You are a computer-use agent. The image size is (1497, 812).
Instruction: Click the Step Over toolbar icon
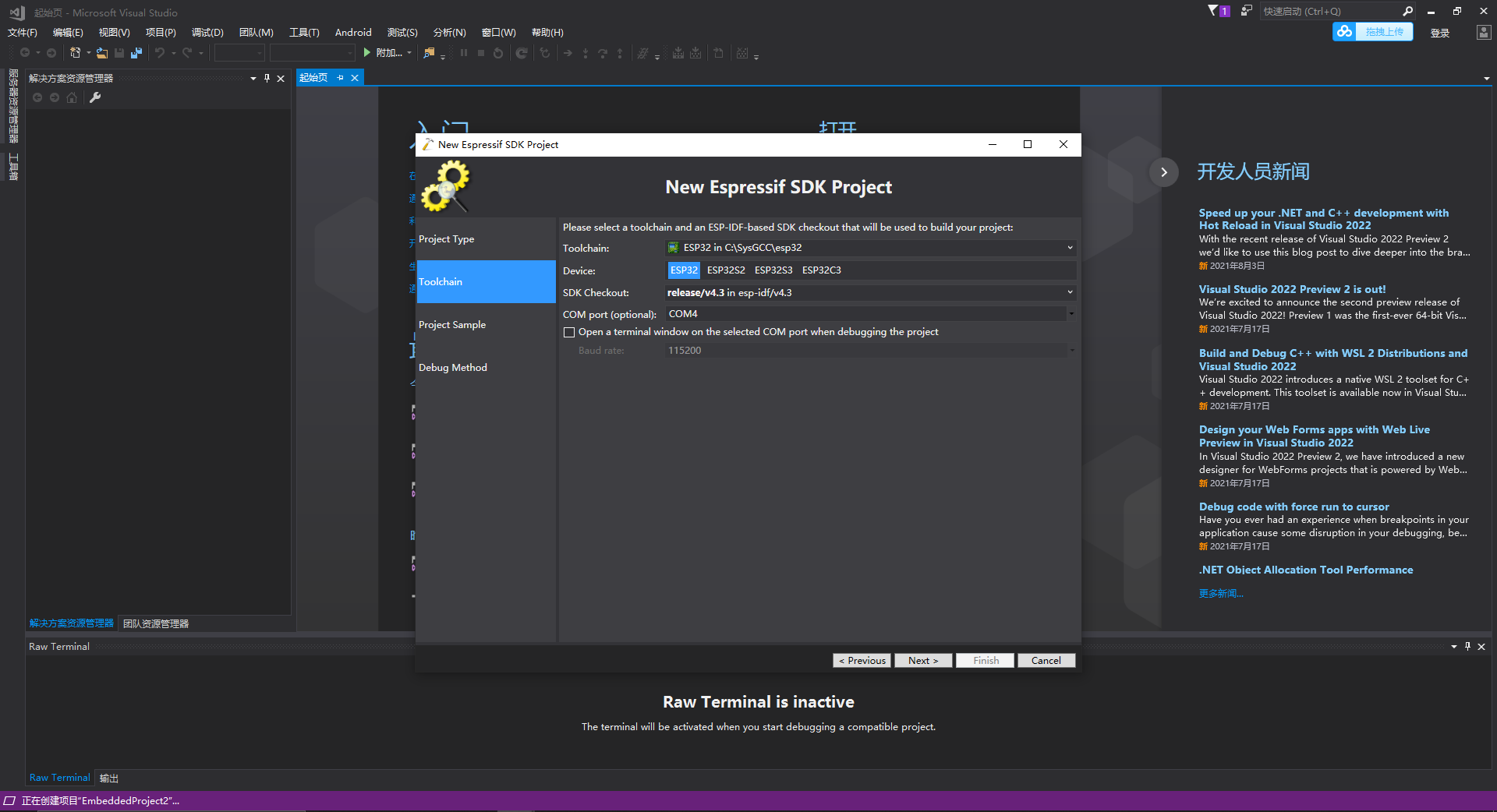click(x=603, y=53)
